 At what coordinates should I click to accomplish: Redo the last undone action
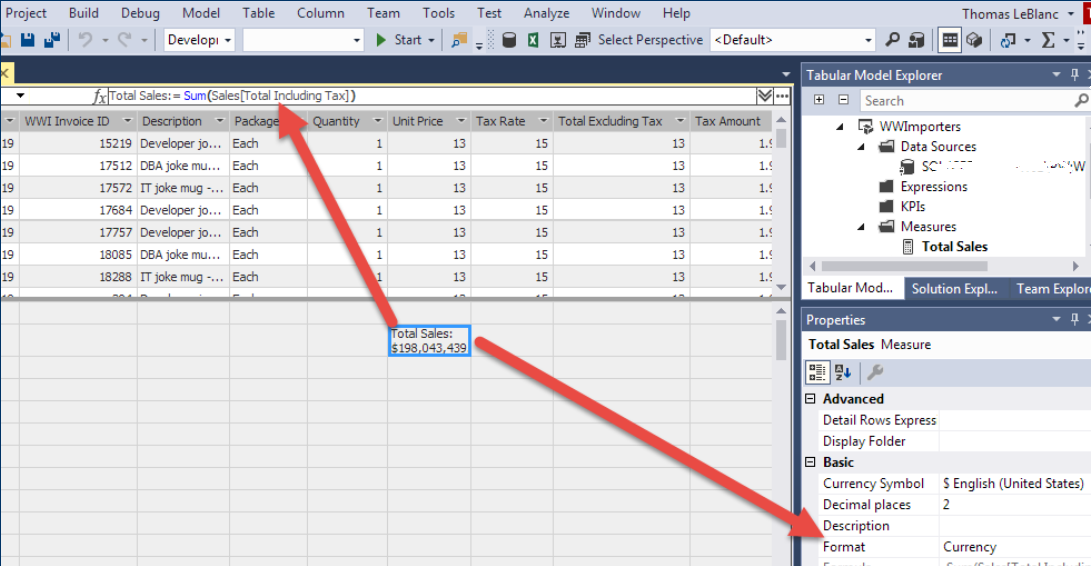[125, 40]
